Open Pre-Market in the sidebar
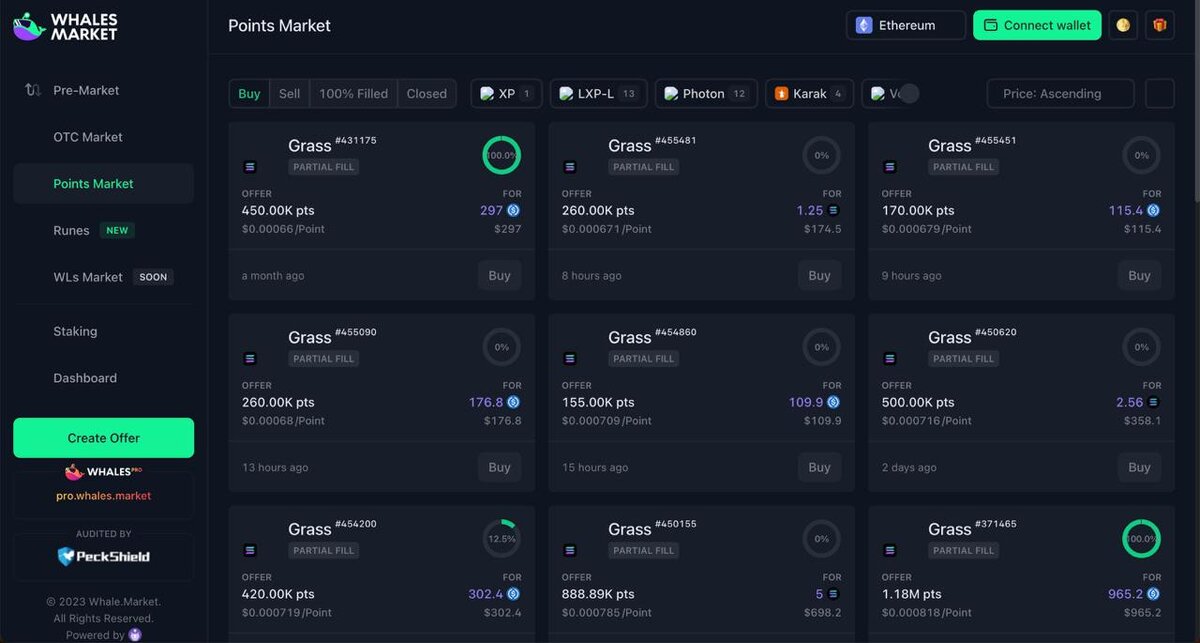This screenshot has width=1200, height=643. (103, 90)
